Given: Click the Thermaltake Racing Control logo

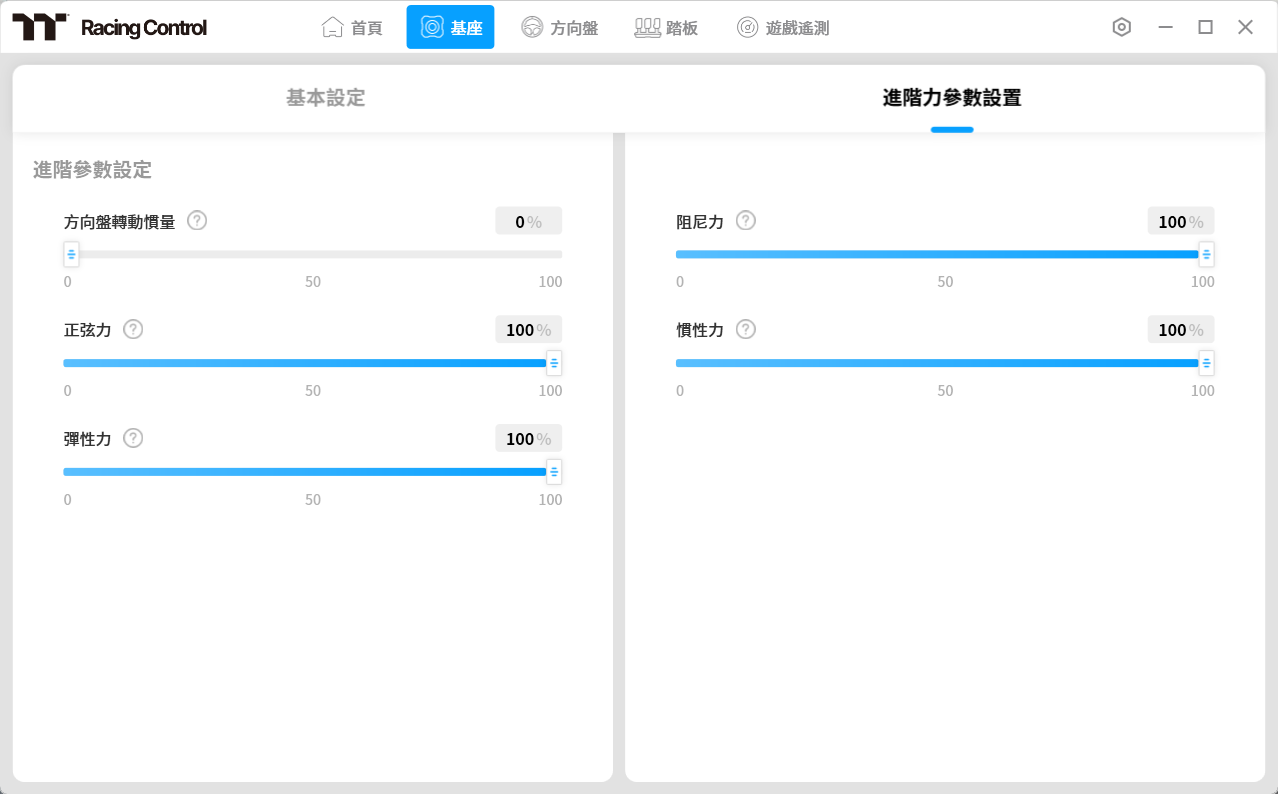Looking at the screenshot, I should click(x=109, y=27).
